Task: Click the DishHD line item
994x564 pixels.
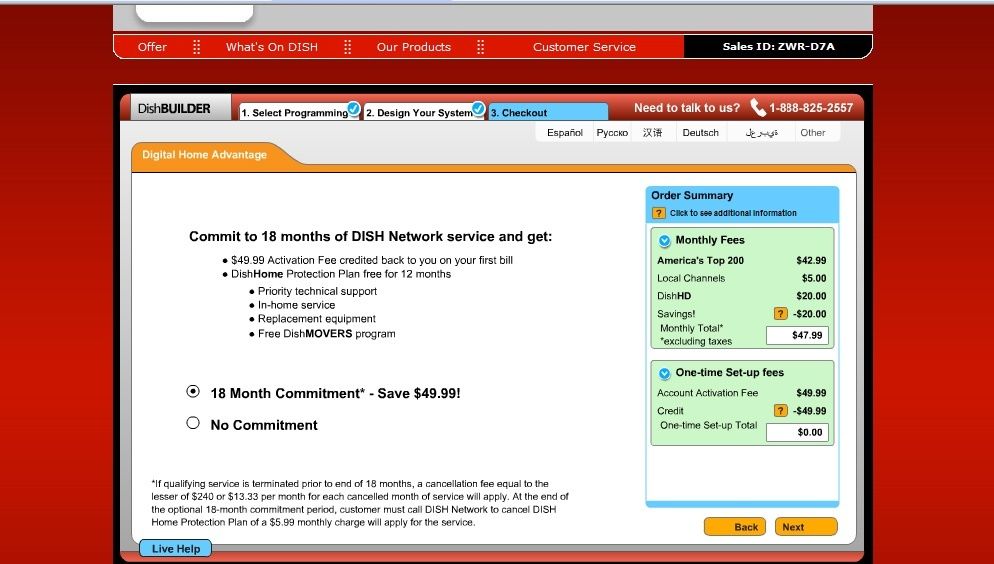Action: [x=741, y=296]
